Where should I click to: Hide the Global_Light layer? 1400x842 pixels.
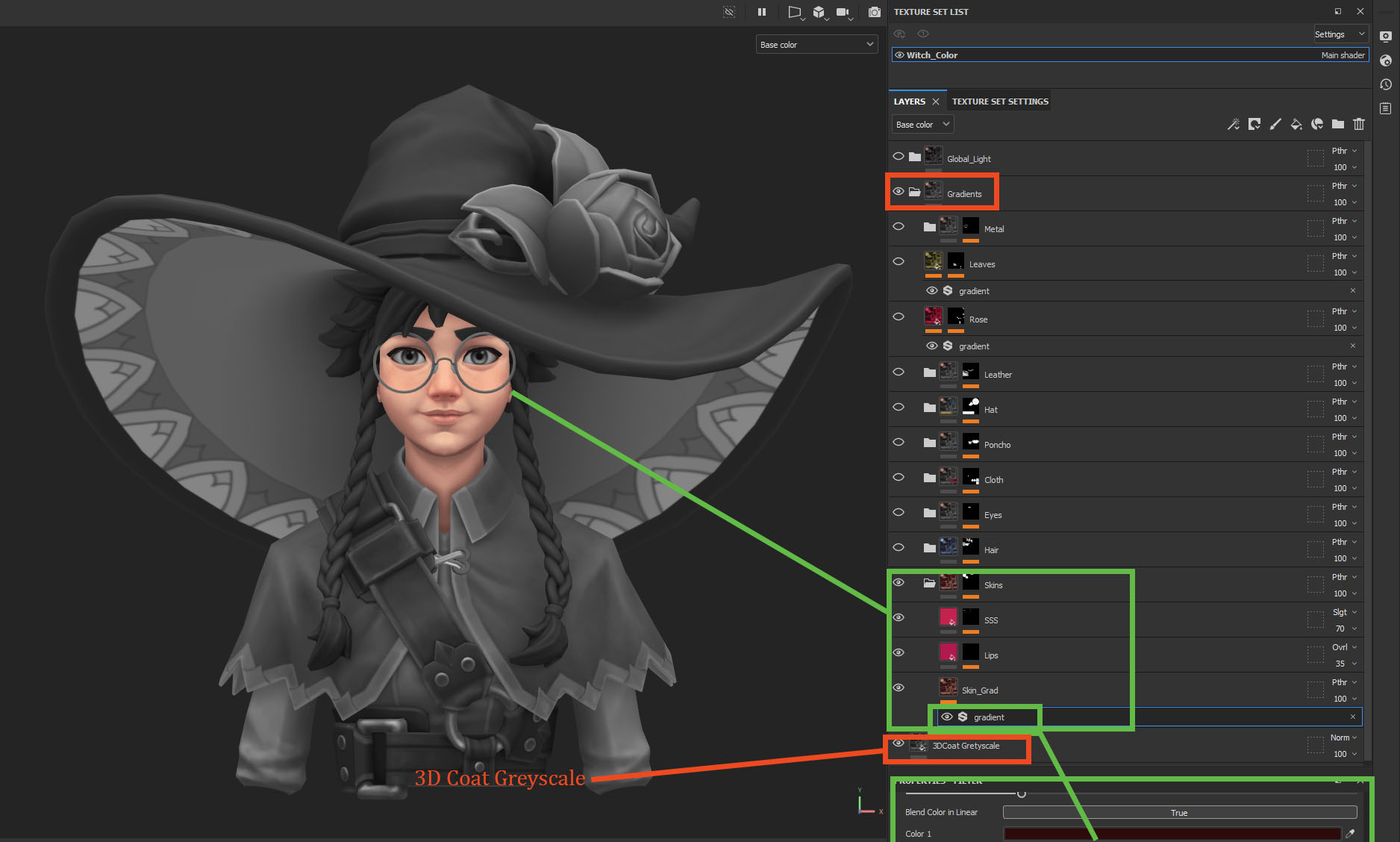(899, 157)
